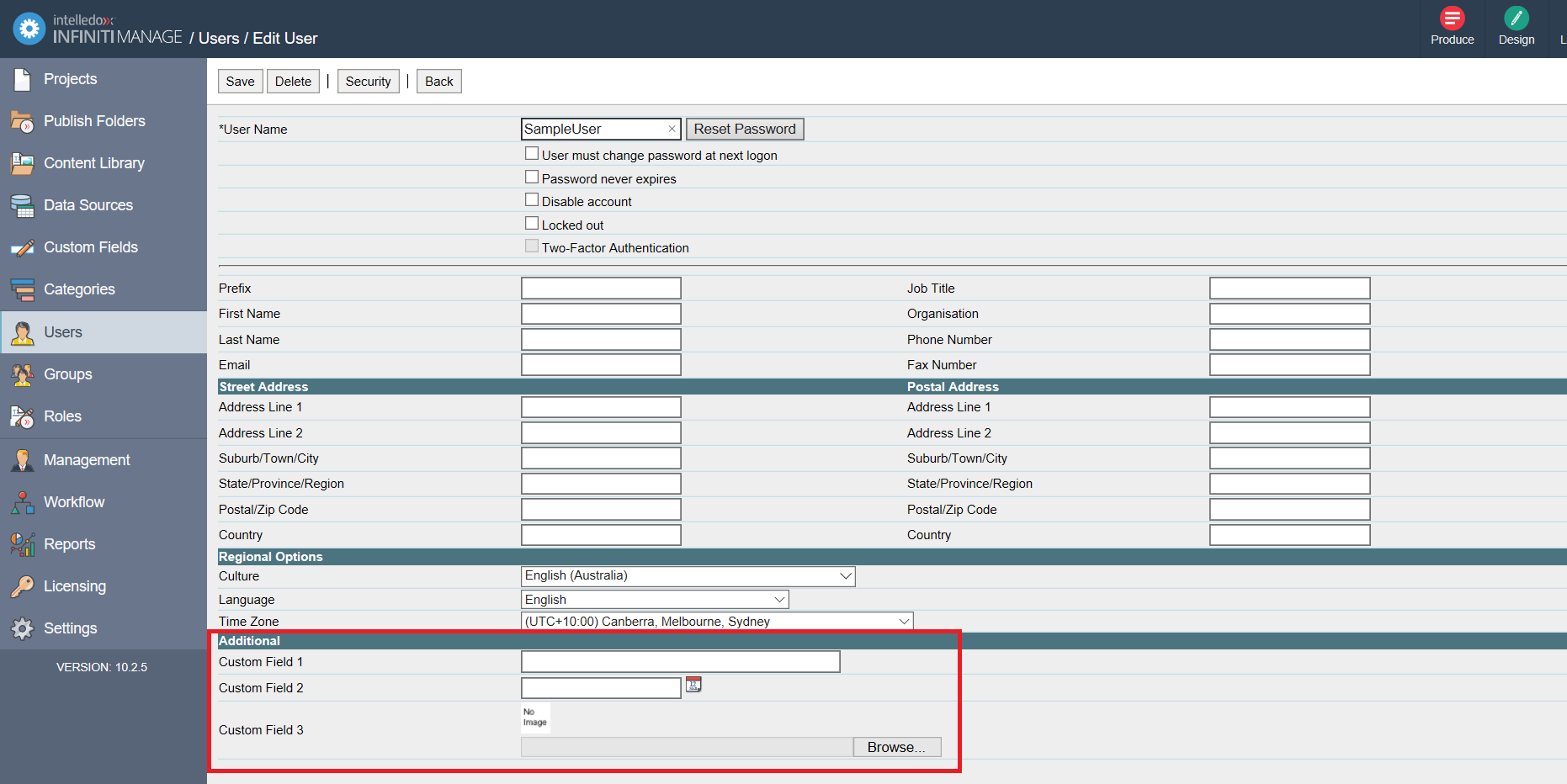Click the Users person icon
1567x784 pixels.
click(23, 332)
